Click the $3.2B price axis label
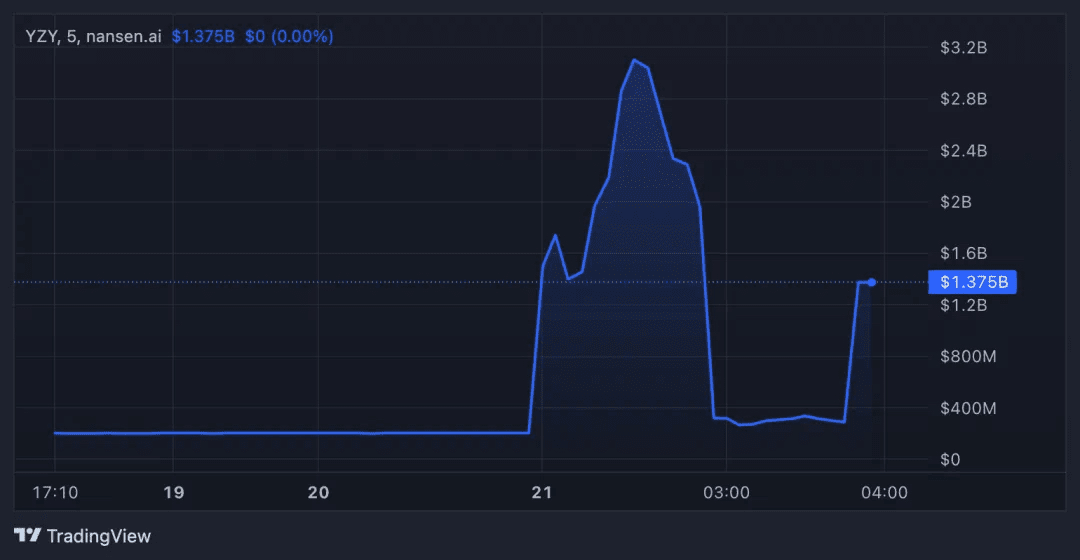 [x=964, y=47]
